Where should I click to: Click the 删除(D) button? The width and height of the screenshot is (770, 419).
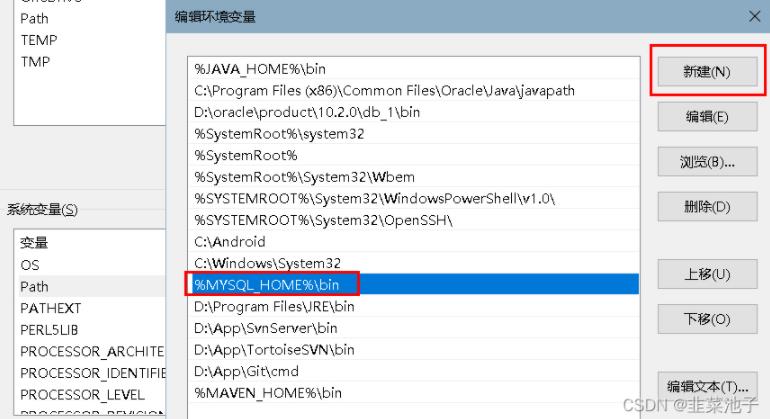[706, 207]
